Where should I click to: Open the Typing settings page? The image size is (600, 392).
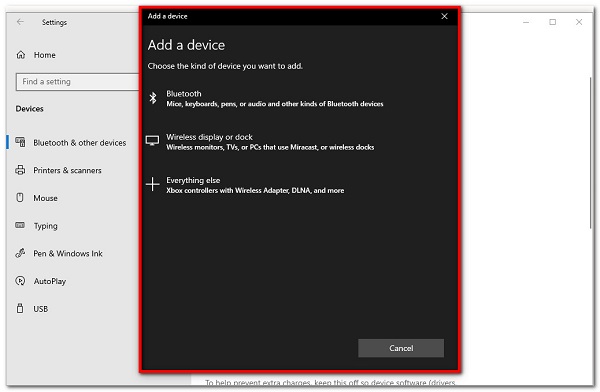pyautogui.click(x=46, y=226)
